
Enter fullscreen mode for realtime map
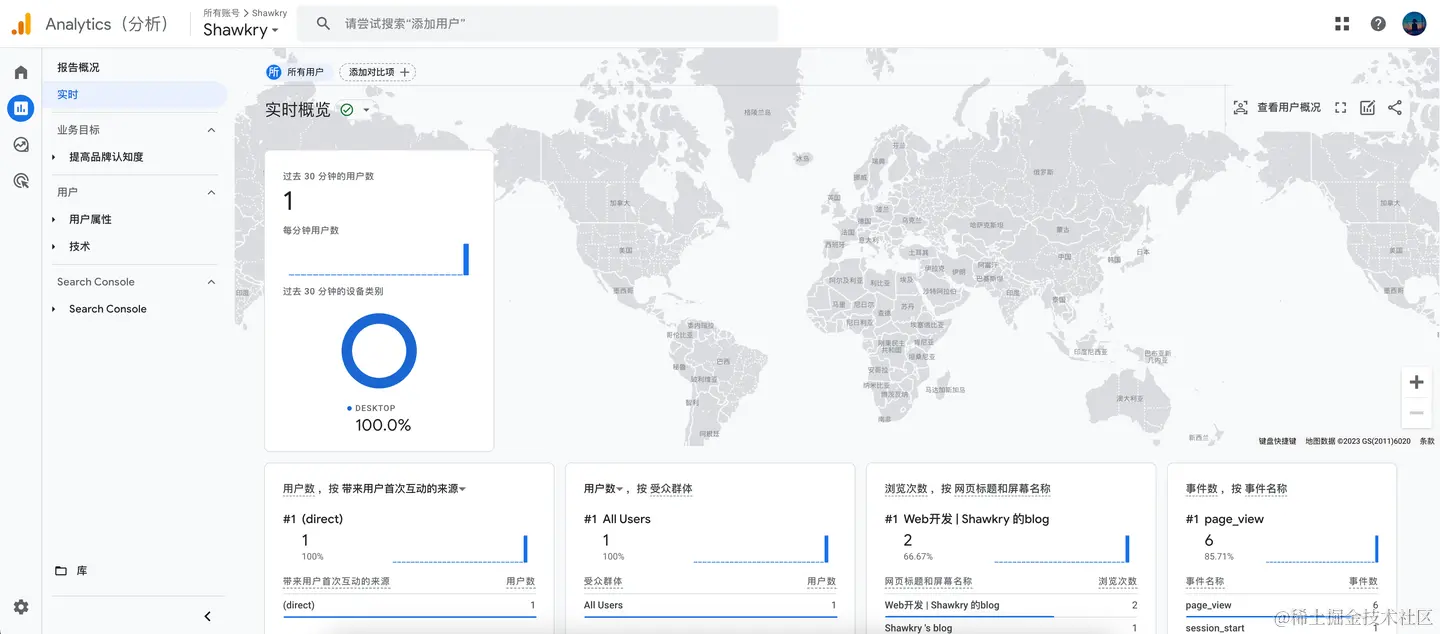tap(1341, 108)
